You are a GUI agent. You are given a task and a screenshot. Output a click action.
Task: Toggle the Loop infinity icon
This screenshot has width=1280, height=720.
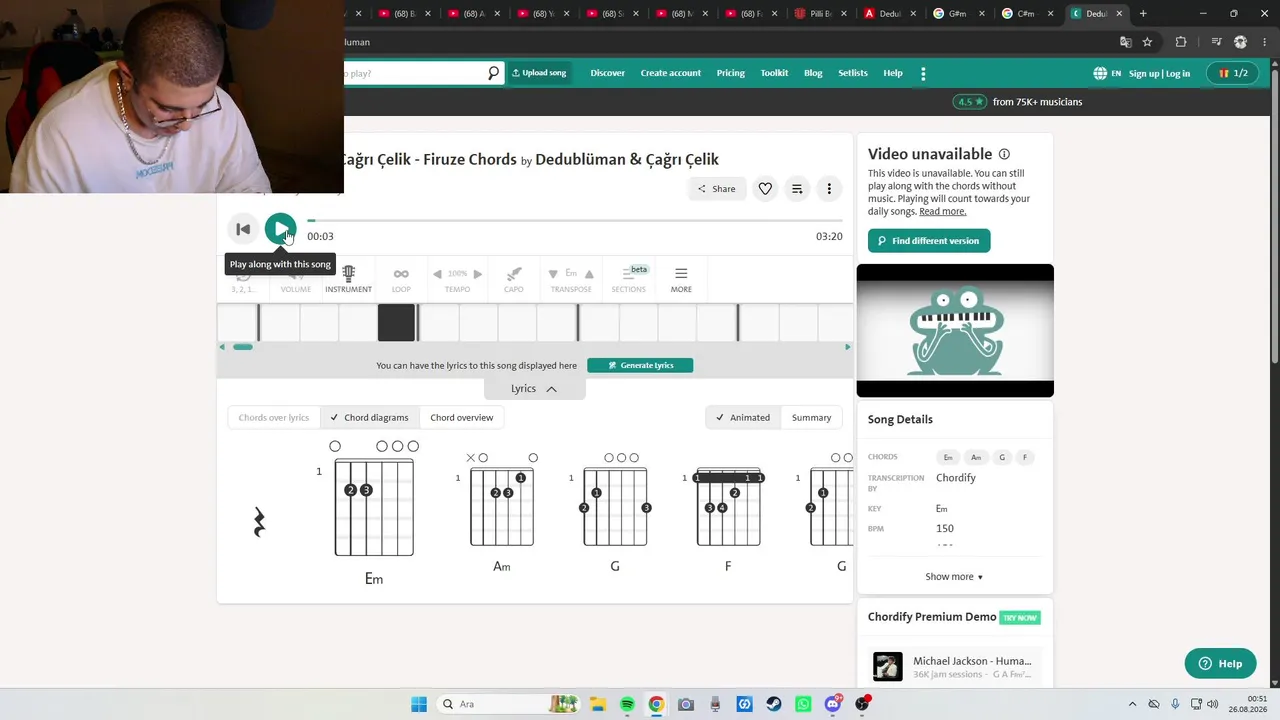(401, 278)
